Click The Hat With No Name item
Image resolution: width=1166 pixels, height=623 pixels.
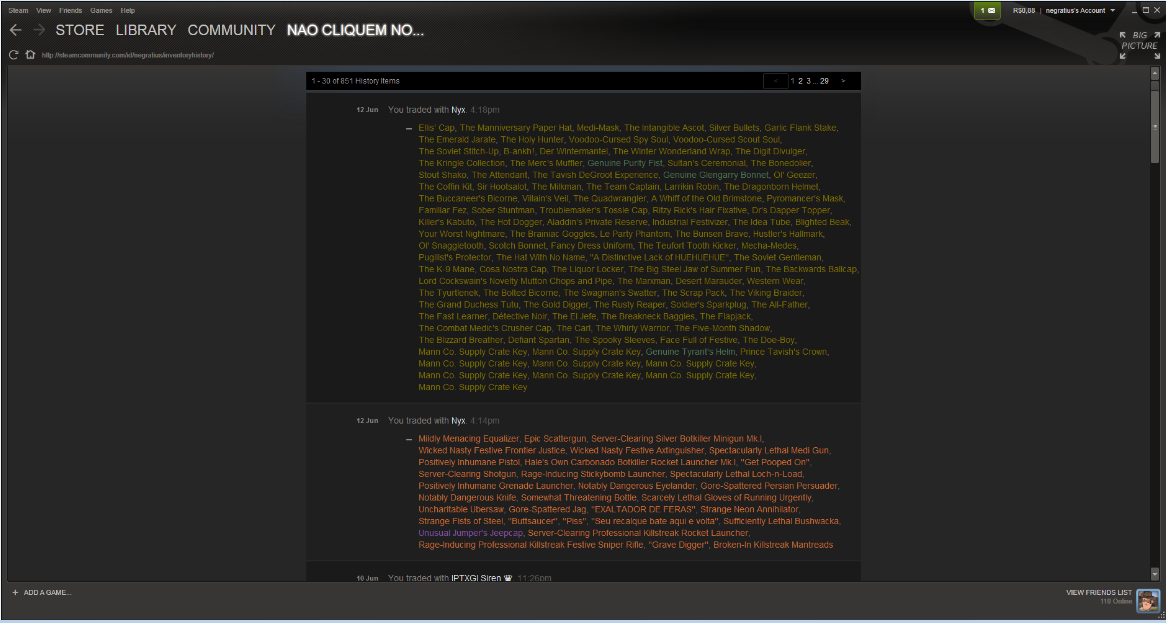coord(541,258)
